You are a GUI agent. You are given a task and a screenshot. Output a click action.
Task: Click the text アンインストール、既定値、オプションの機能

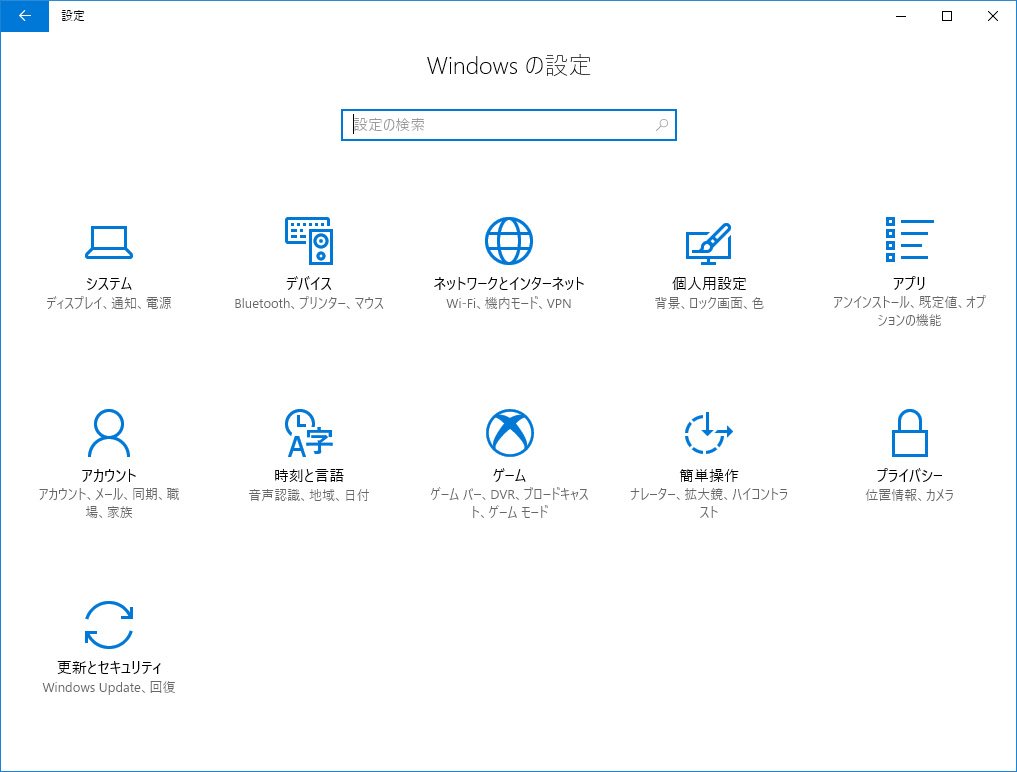pos(909,311)
